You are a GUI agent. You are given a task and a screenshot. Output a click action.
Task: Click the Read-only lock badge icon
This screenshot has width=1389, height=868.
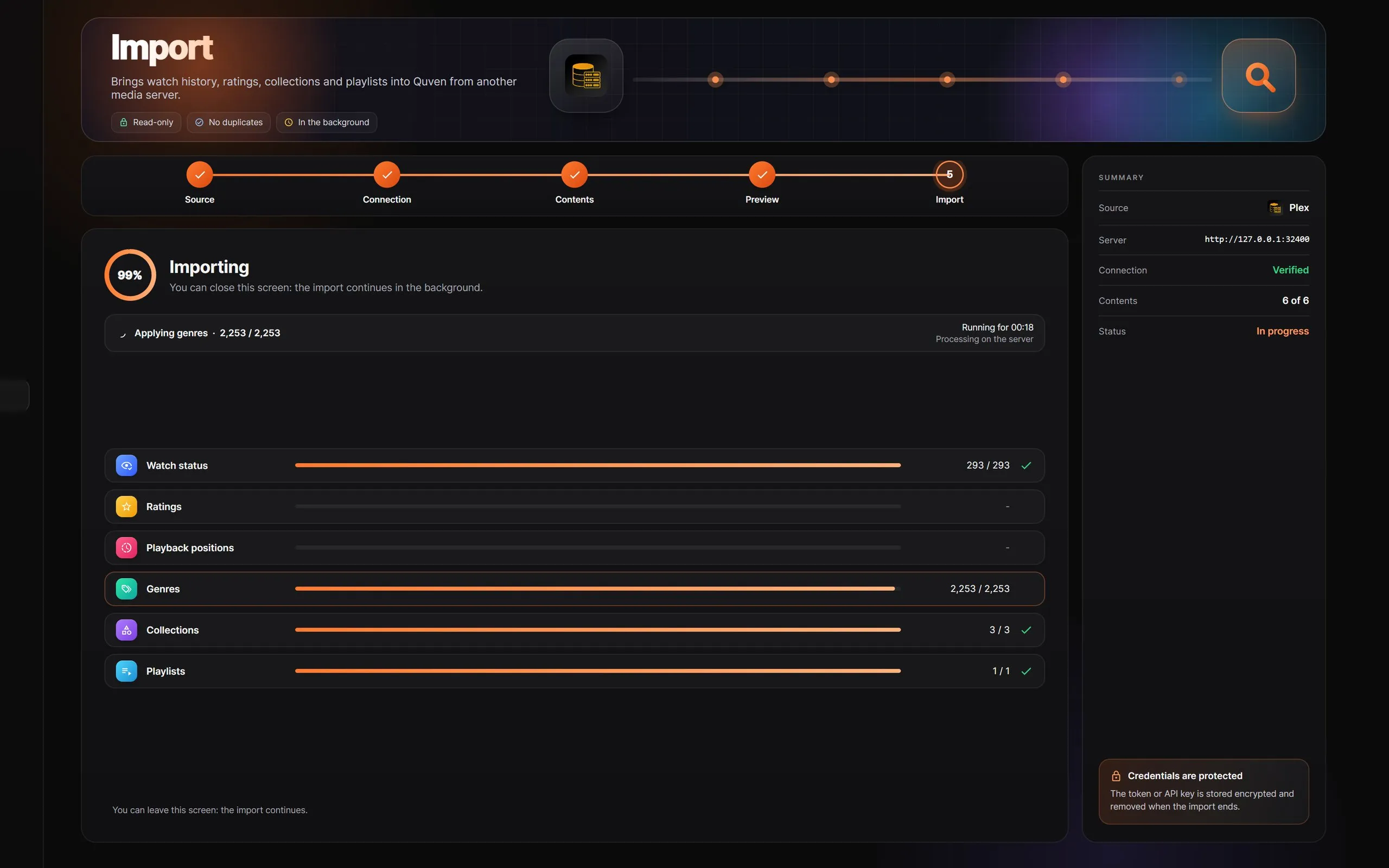[123, 122]
